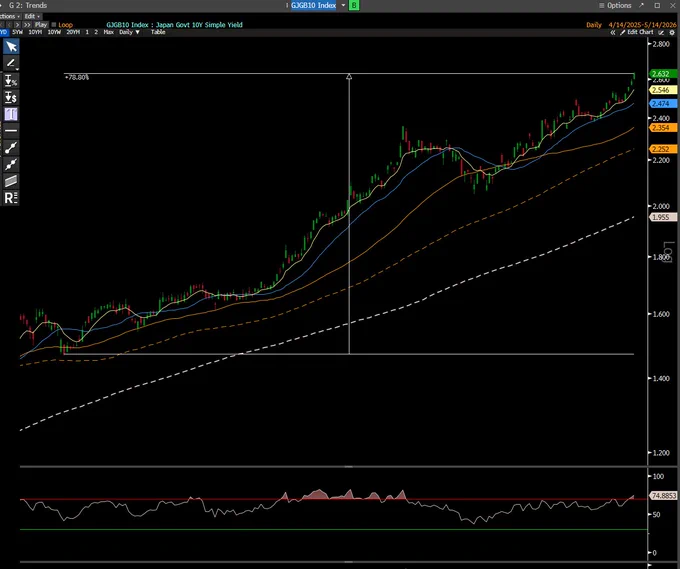This screenshot has width=680, height=569.
Task: Select the Max range tab
Action: [x=108, y=32]
